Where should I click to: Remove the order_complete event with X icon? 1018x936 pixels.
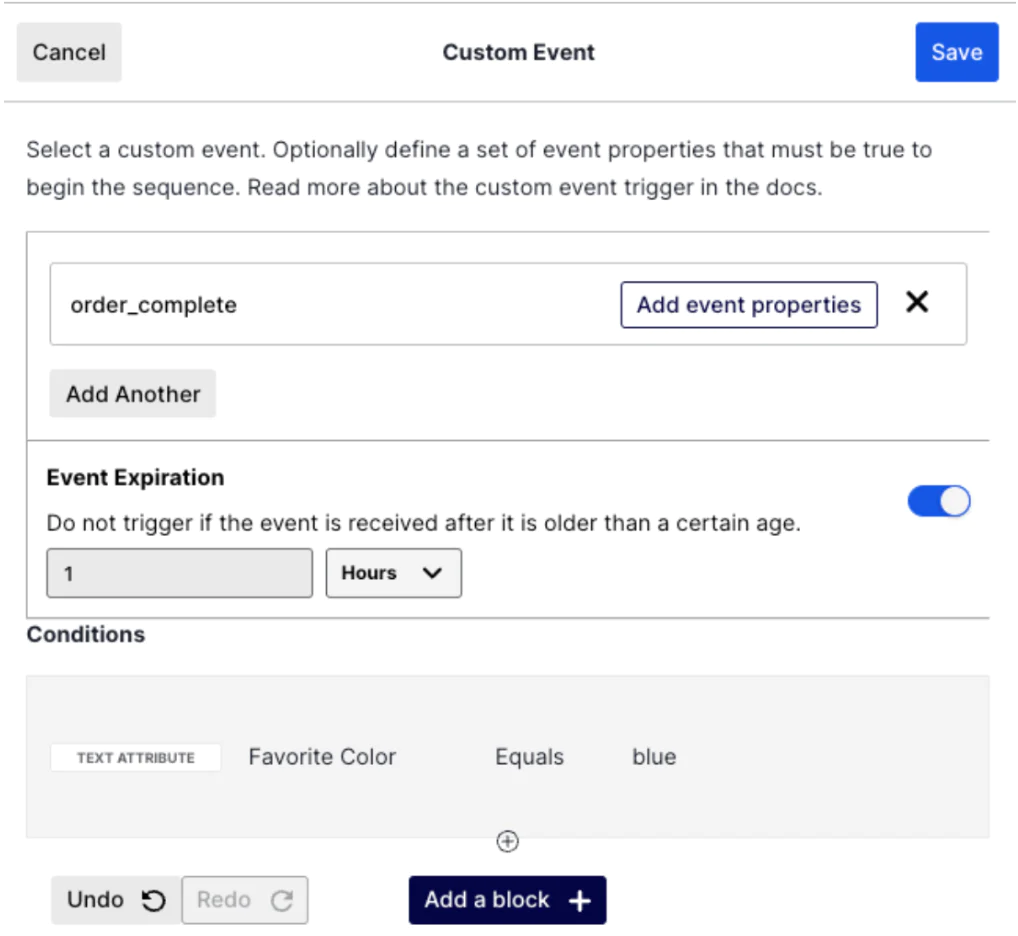pyautogui.click(x=916, y=303)
